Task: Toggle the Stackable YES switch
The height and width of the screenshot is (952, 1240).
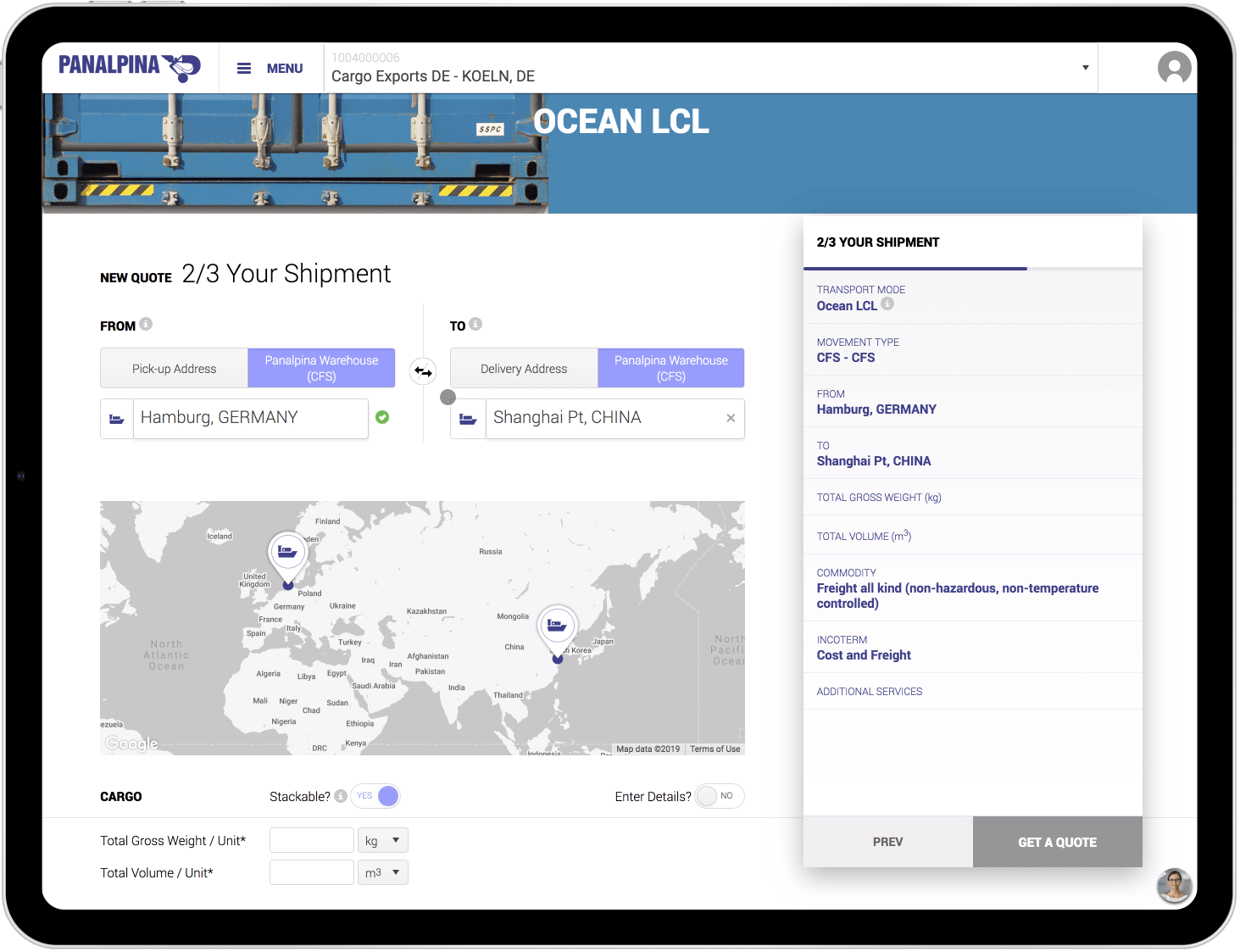Action: (375, 796)
